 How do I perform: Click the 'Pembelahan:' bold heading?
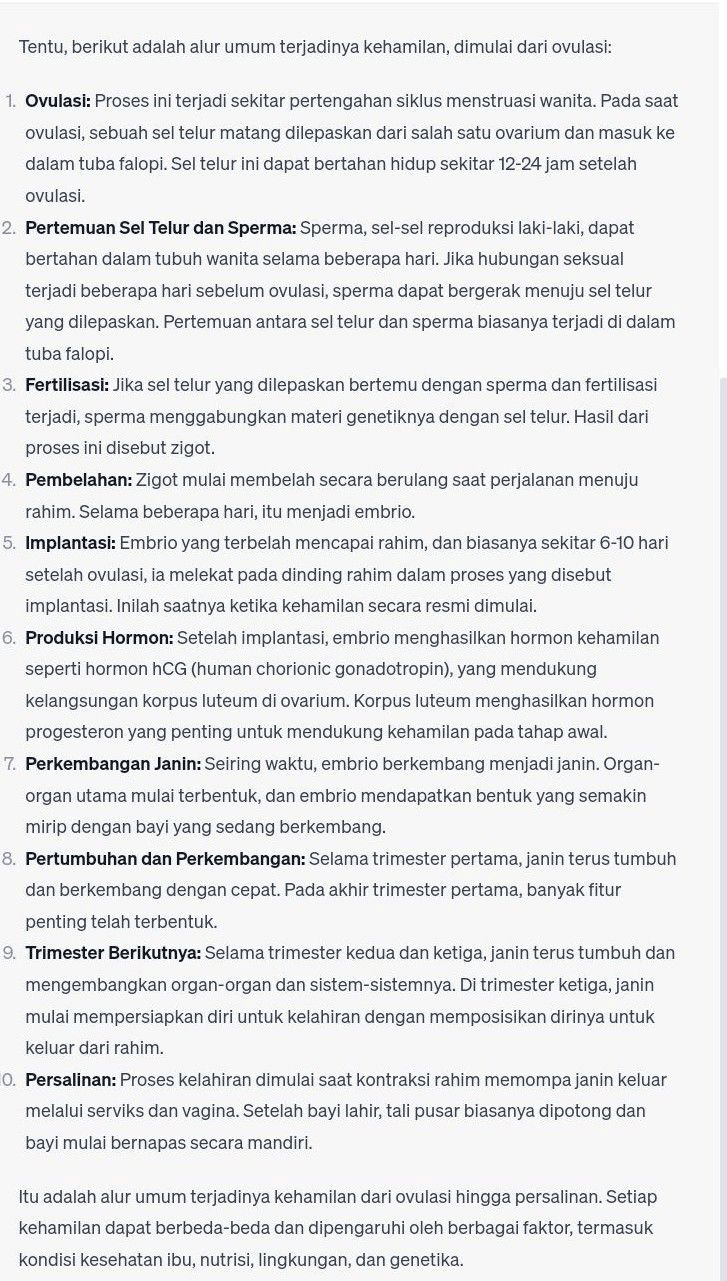click(78, 480)
